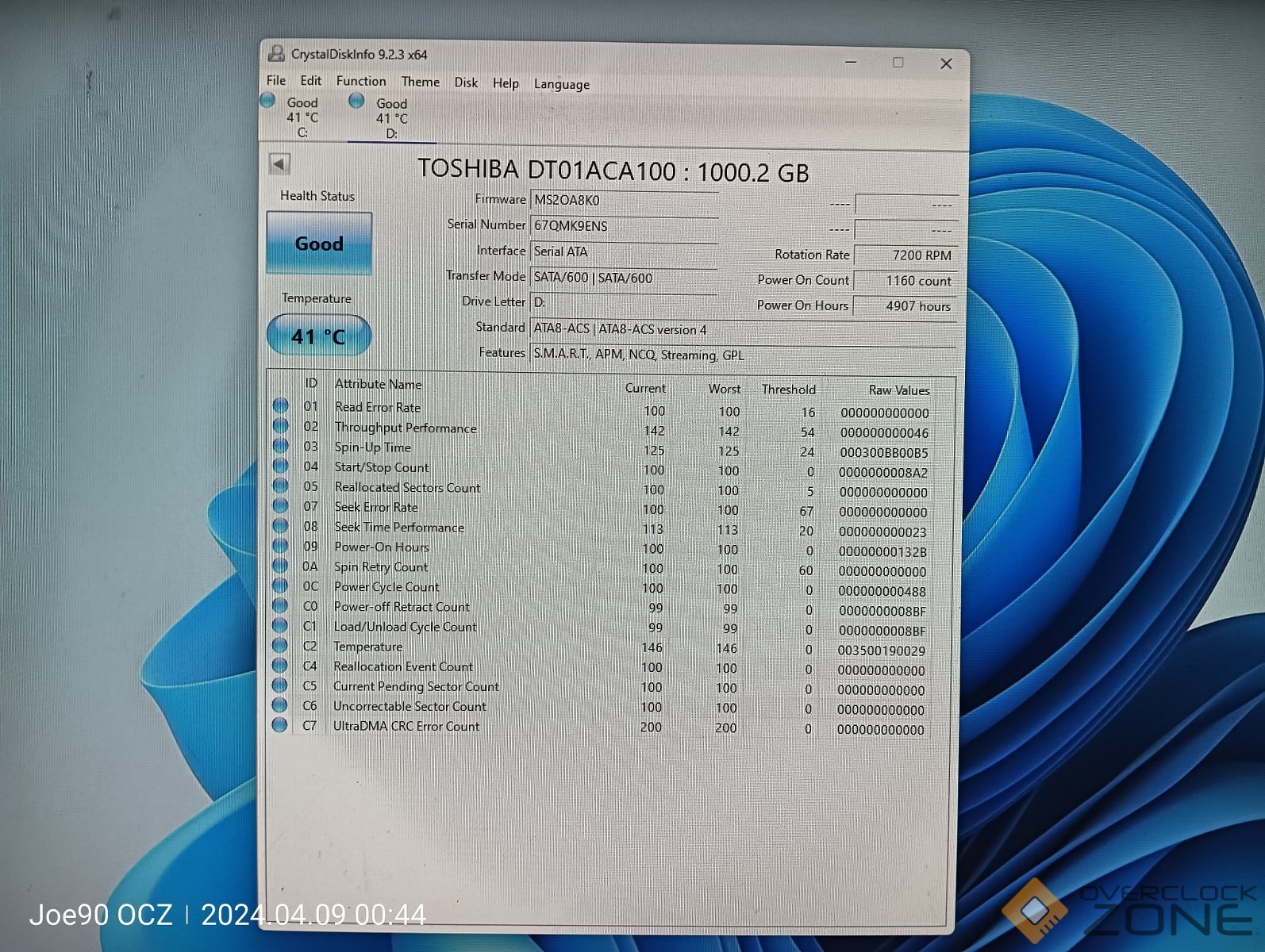The height and width of the screenshot is (952, 1265).
Task: Click the ID column header
Action: click(x=311, y=383)
